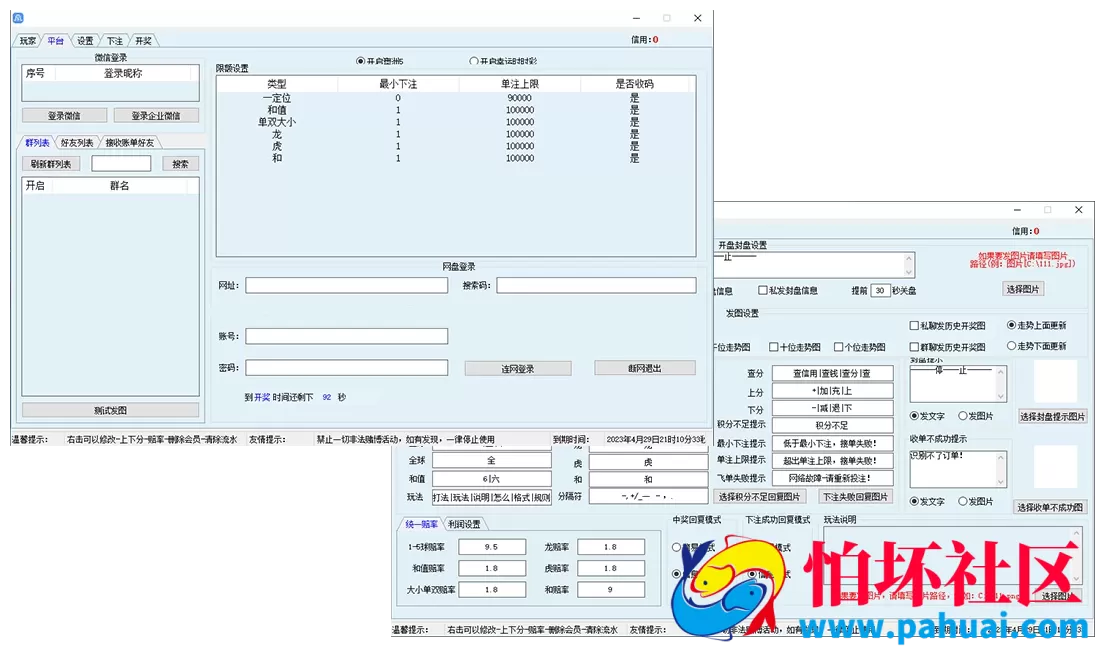Enable the 私发封盘信息 checkbox
The image size is (1104, 654).
pyautogui.click(x=763, y=291)
